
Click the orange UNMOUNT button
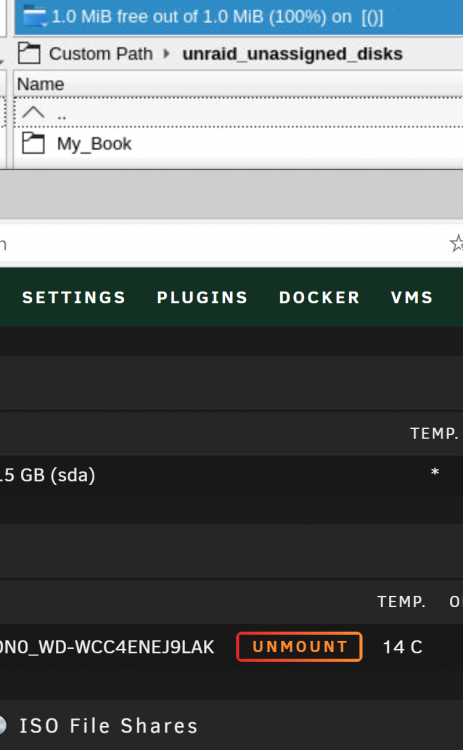(x=299, y=647)
